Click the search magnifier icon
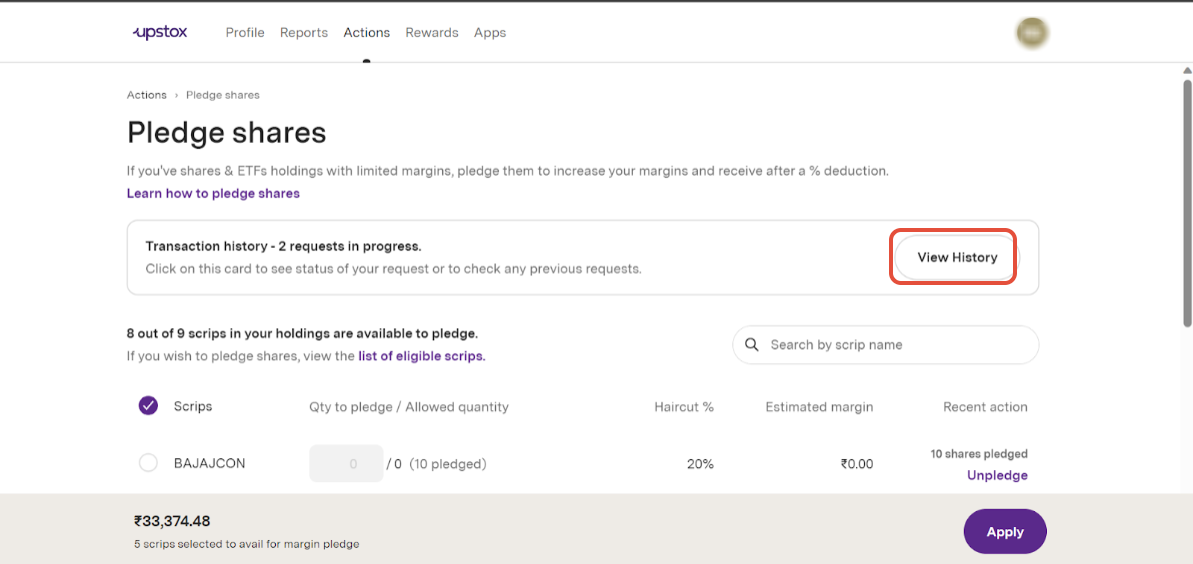Screen dimensions: 1193x564 [752, 345]
